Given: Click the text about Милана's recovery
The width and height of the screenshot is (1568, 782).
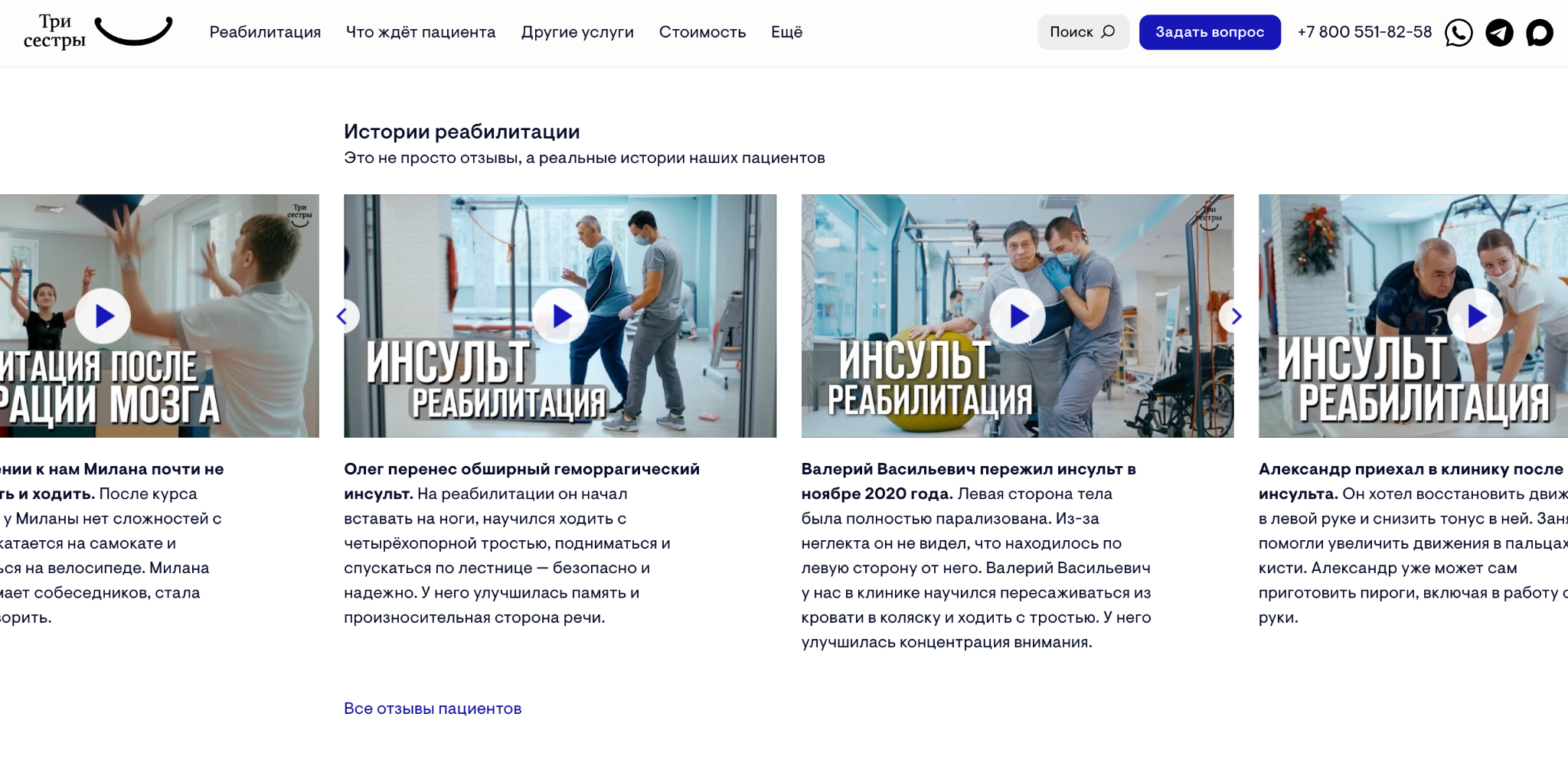Looking at the screenshot, I should pos(112,543).
